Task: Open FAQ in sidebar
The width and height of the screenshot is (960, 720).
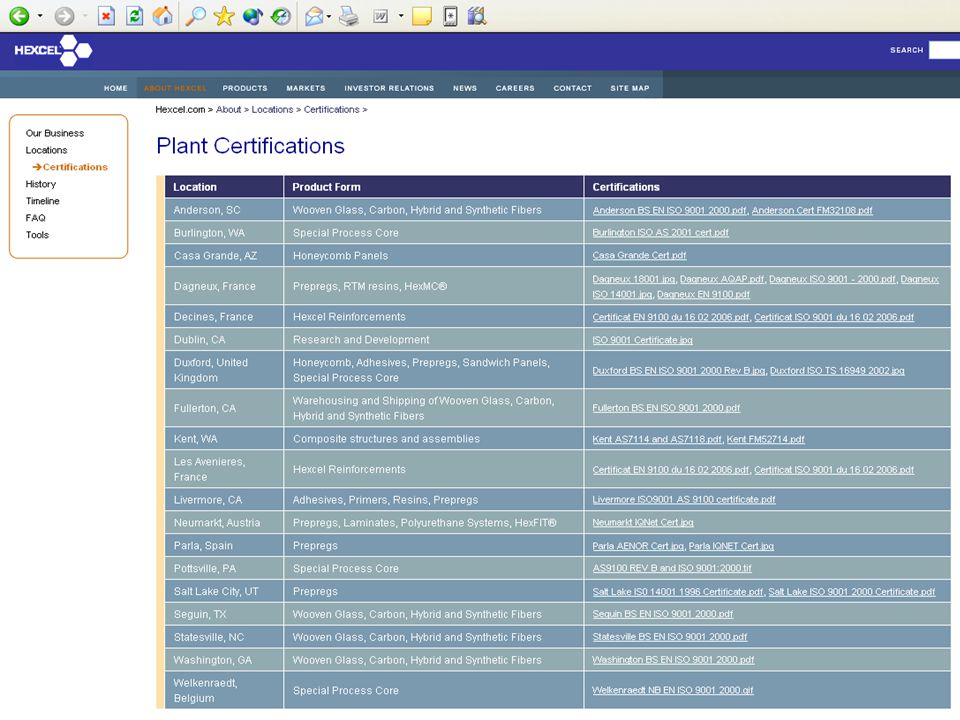Action: (x=36, y=218)
